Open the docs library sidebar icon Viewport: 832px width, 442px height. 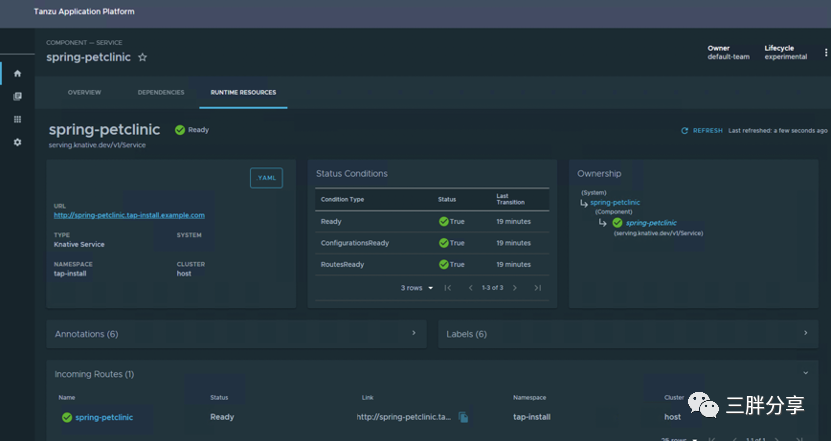tap(18, 97)
